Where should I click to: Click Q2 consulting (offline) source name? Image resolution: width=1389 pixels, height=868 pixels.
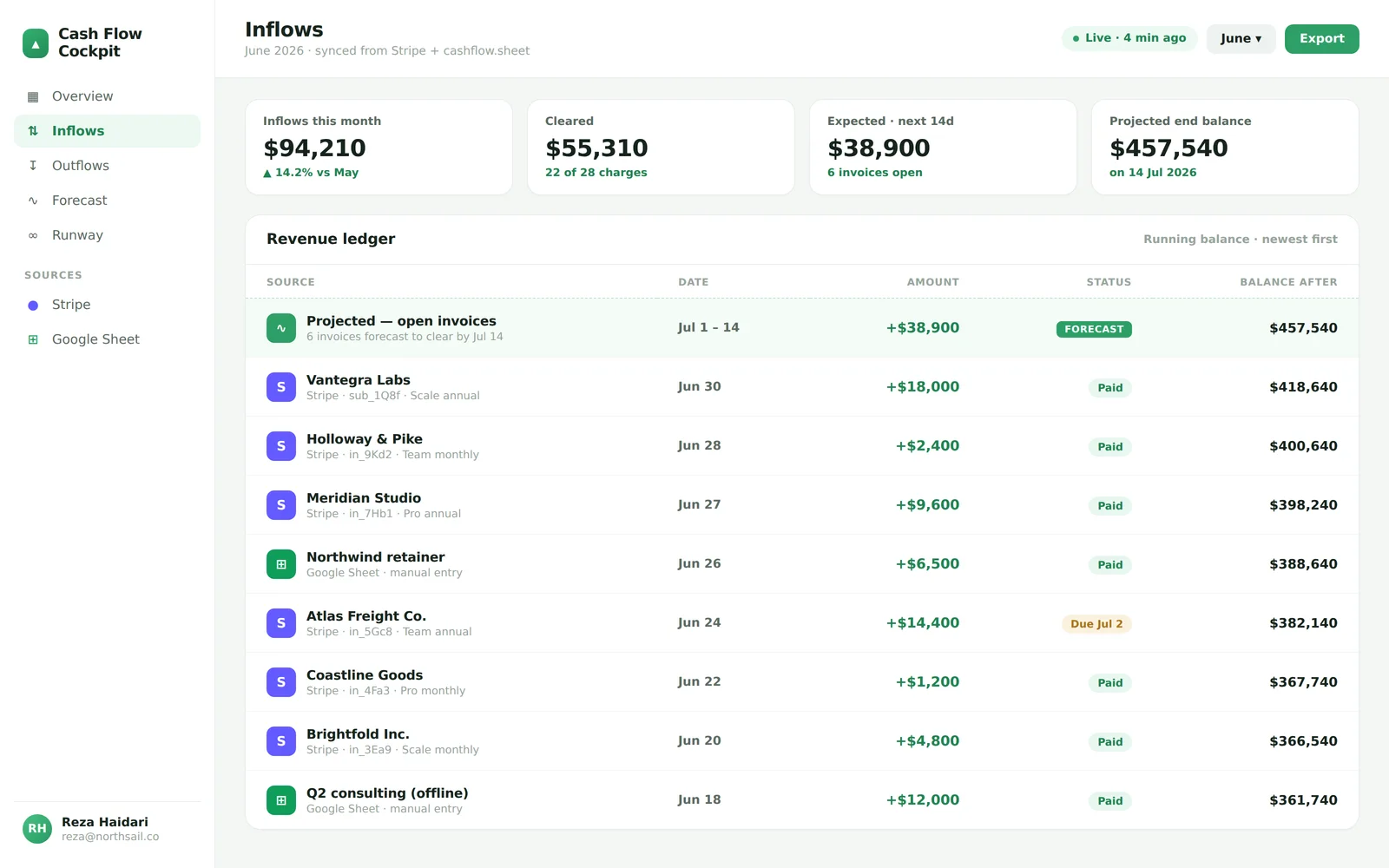(x=387, y=793)
